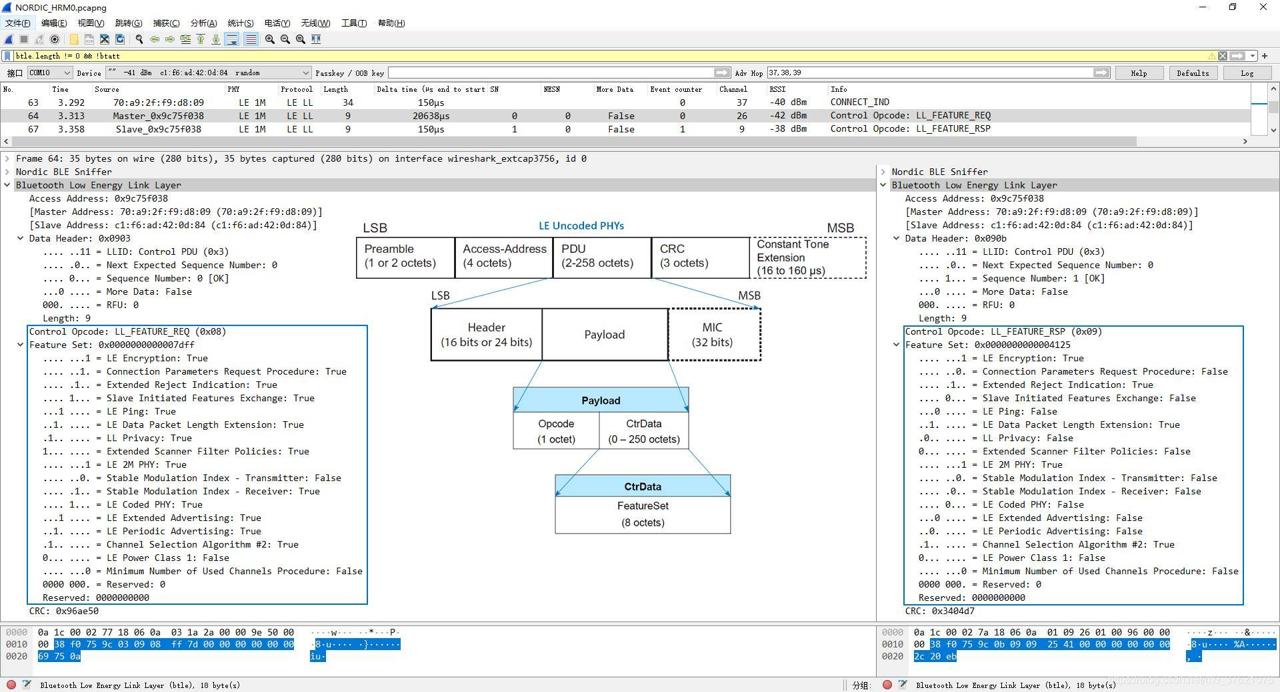
Task: Zoom out main window text
Action: coord(285,39)
